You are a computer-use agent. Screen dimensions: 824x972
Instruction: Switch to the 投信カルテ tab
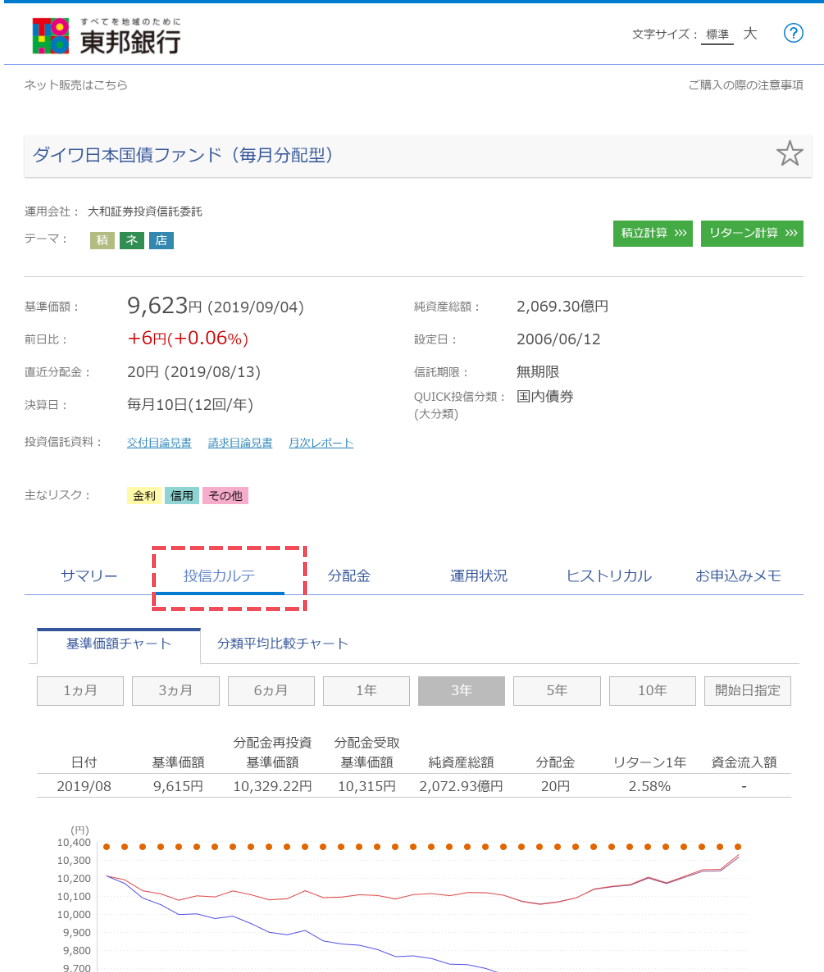pos(219,576)
